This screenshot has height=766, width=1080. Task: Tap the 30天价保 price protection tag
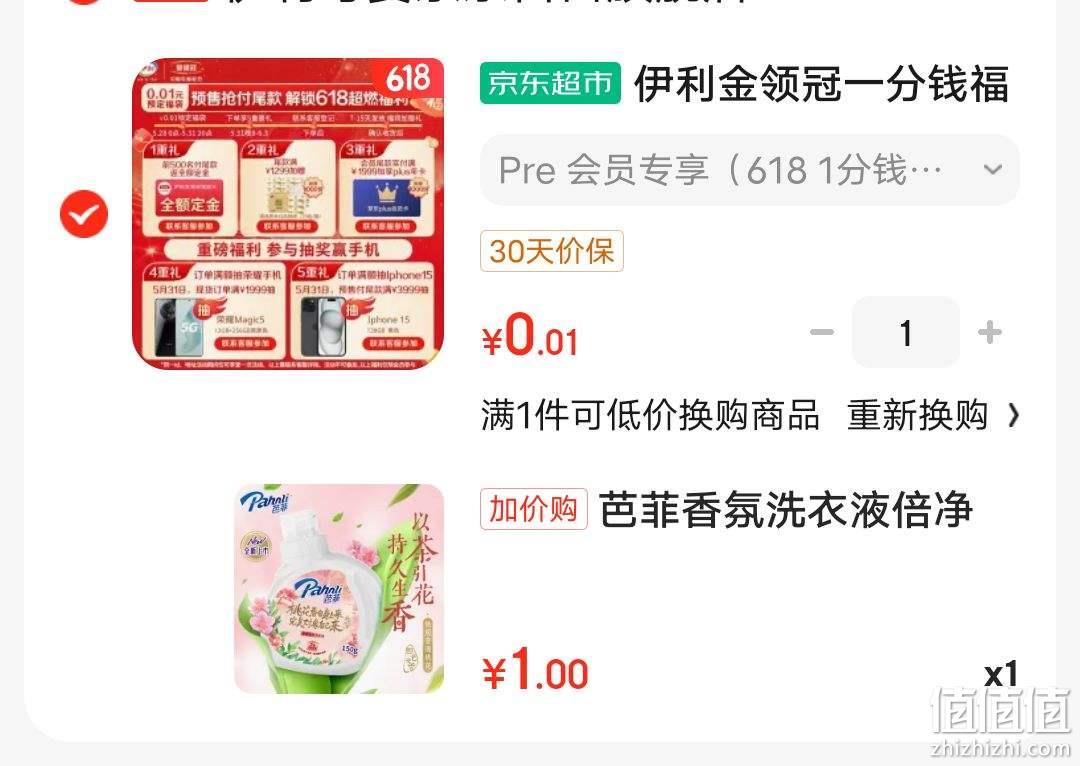coord(552,251)
